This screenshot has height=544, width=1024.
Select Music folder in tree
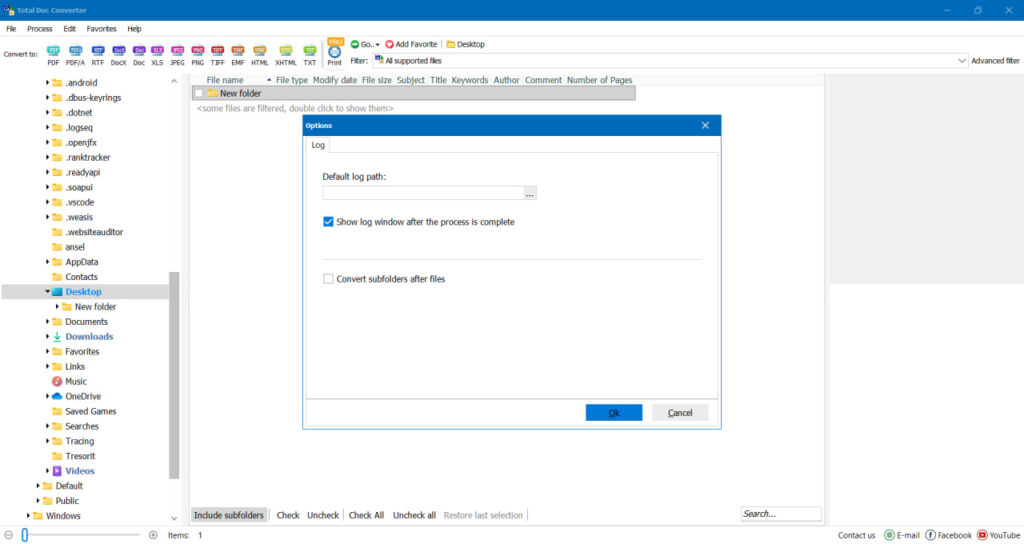(x=76, y=381)
